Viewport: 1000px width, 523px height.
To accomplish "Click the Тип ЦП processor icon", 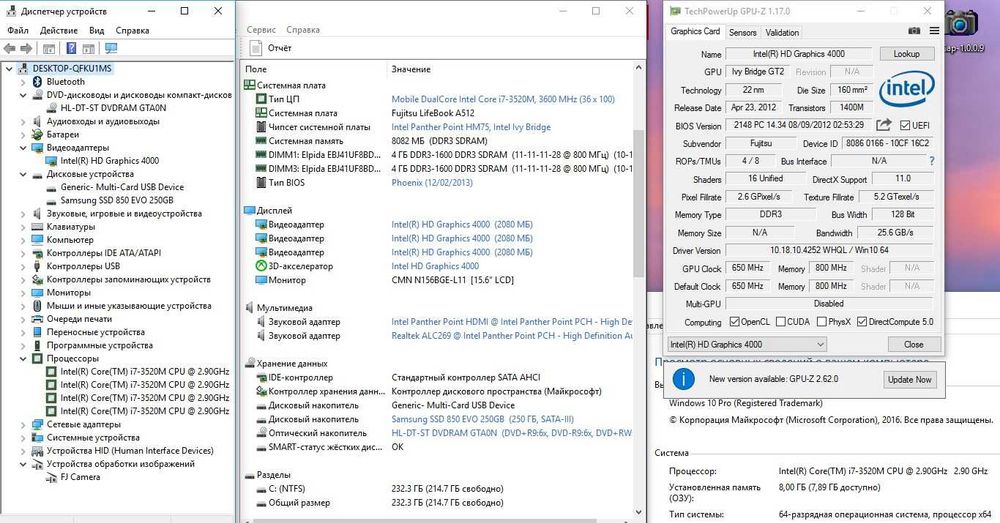I will click(x=261, y=99).
